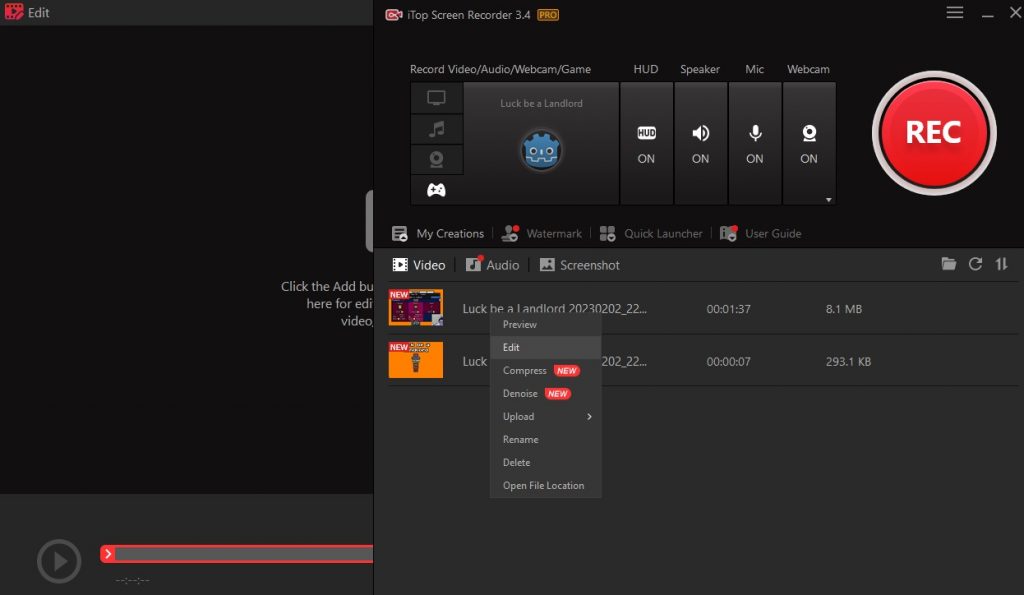This screenshot has height=595, width=1024.
Task: Start recording with the REC button
Action: click(x=934, y=133)
